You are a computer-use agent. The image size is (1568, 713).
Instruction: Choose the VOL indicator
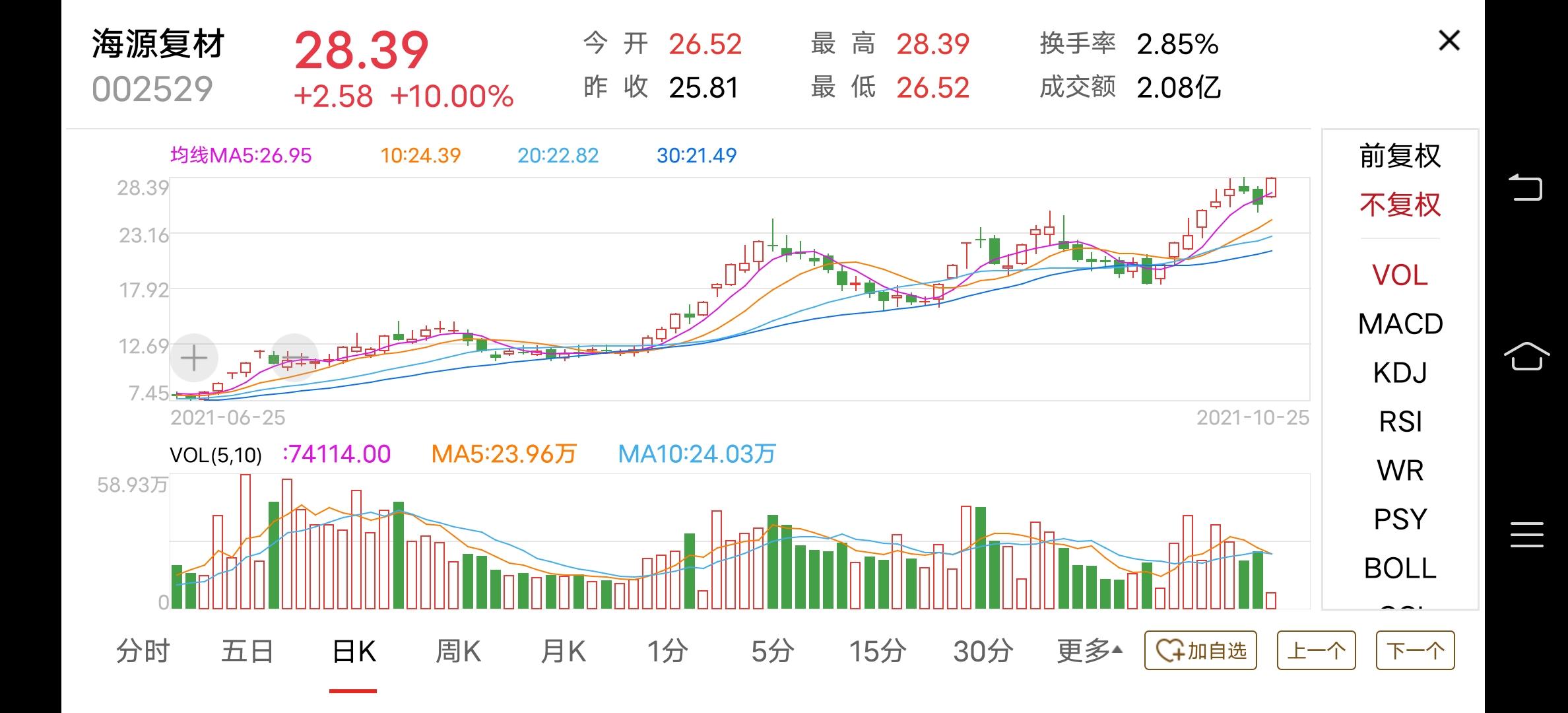click(1400, 275)
